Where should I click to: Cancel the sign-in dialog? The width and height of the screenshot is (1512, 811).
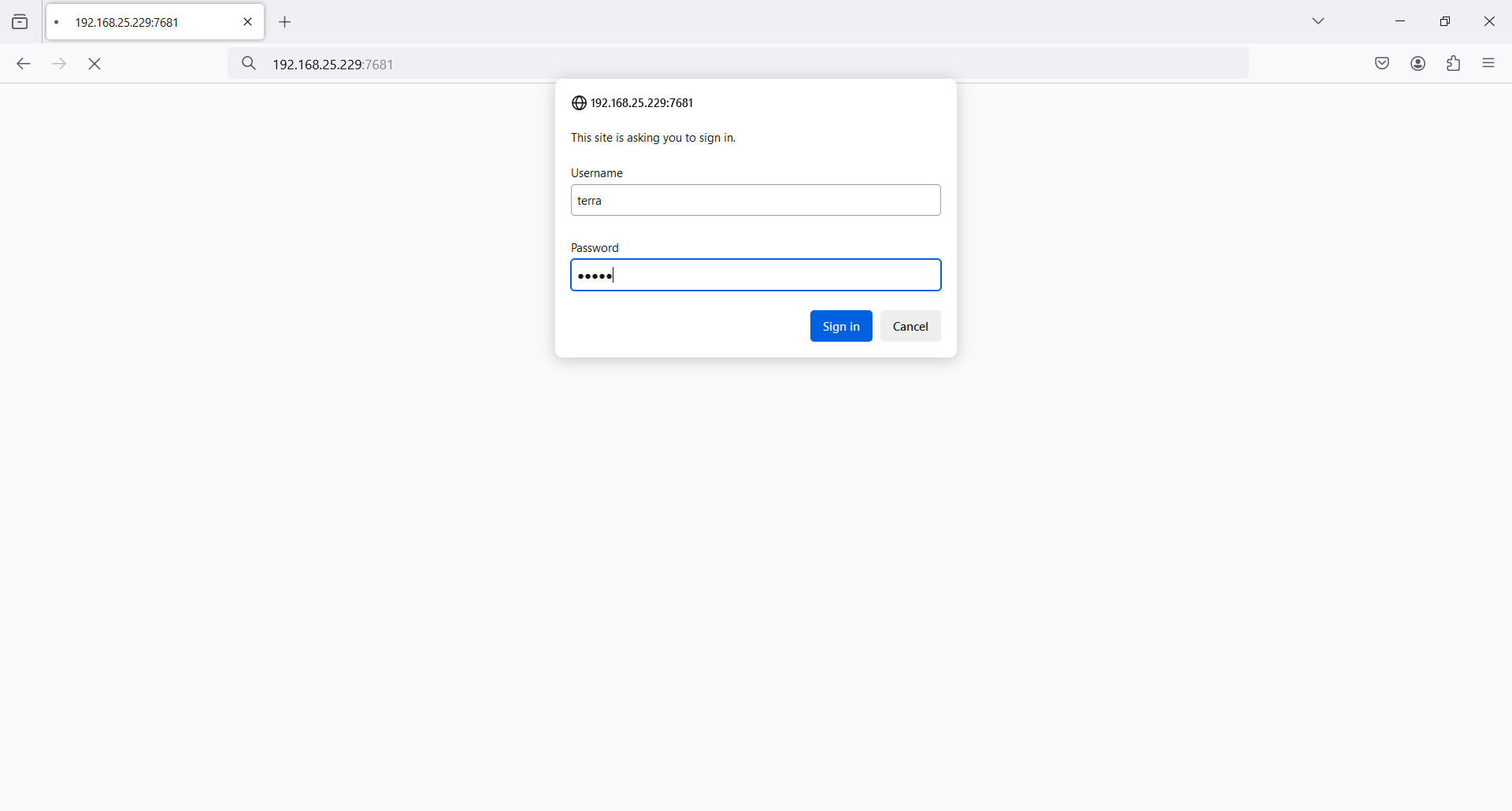click(910, 326)
